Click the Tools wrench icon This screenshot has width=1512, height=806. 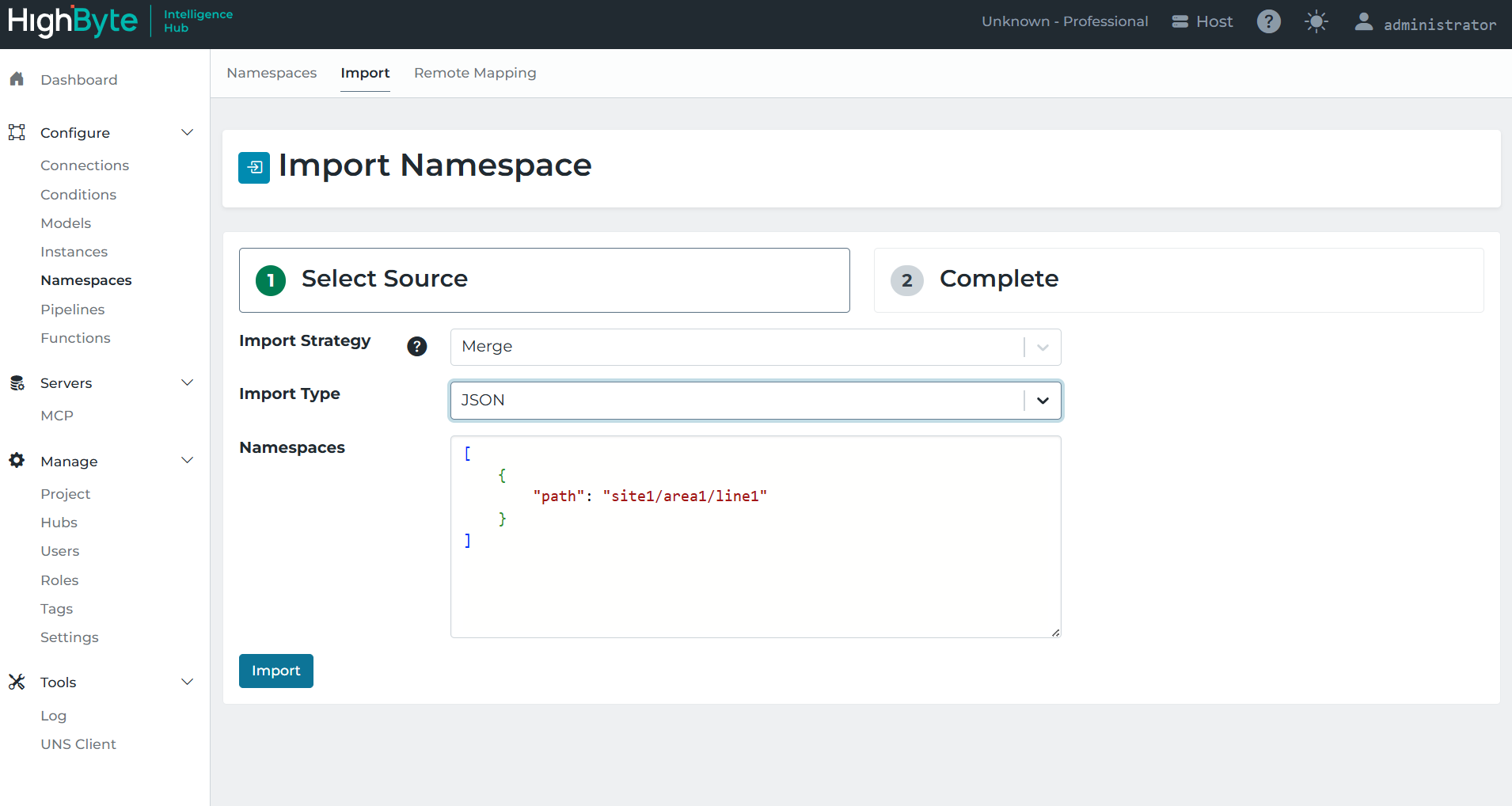(16, 681)
